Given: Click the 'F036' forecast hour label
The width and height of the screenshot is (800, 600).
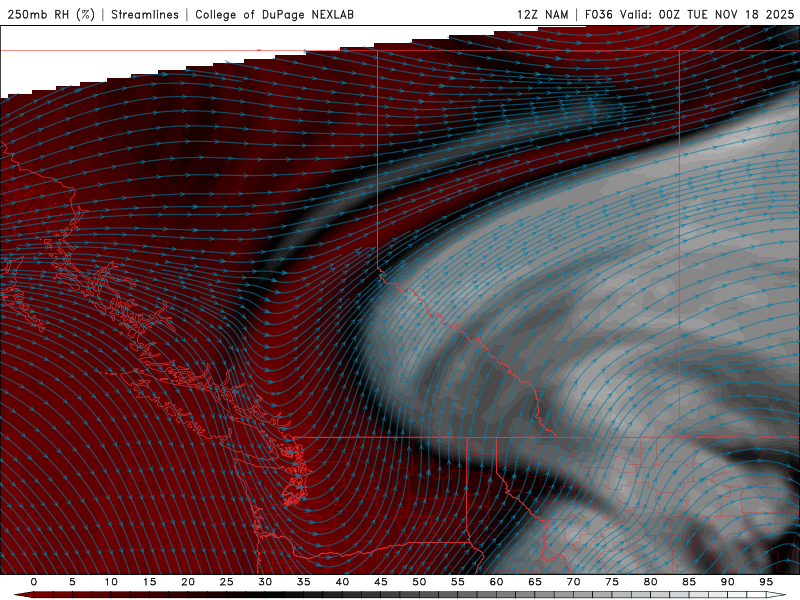Looking at the screenshot, I should click(x=598, y=14).
